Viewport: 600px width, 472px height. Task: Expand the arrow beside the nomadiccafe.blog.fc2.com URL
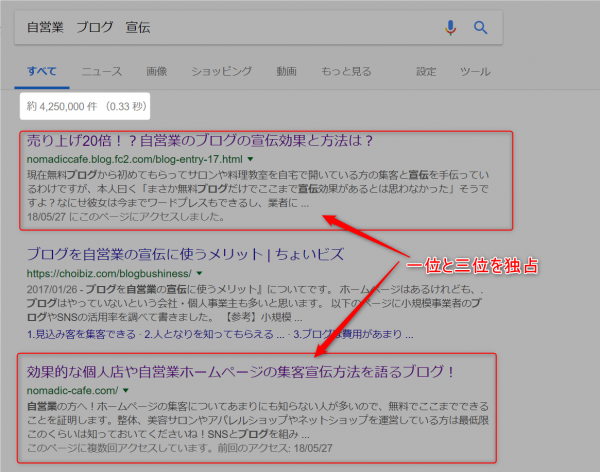pos(251,159)
